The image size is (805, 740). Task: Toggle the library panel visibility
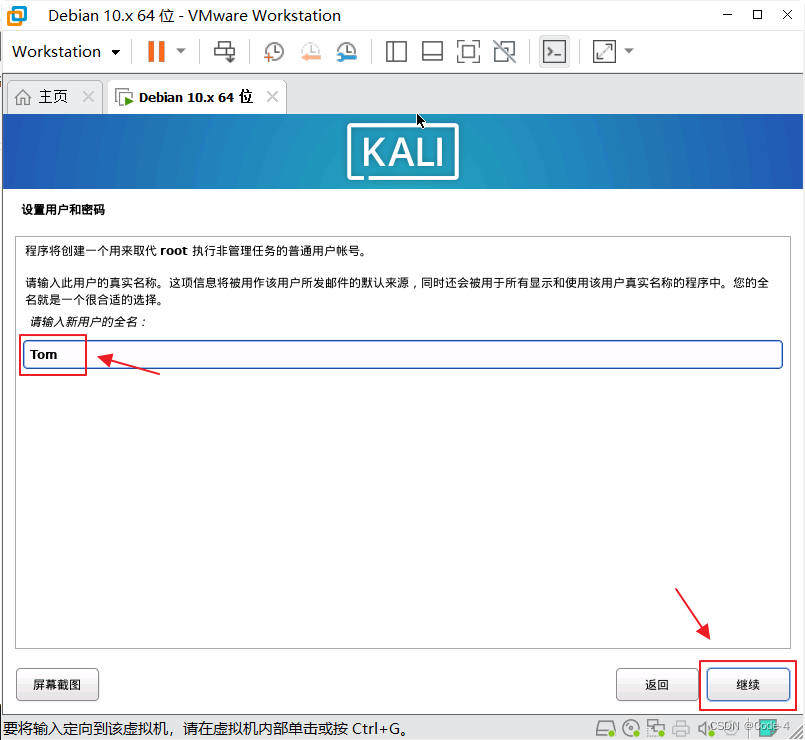click(x=396, y=51)
